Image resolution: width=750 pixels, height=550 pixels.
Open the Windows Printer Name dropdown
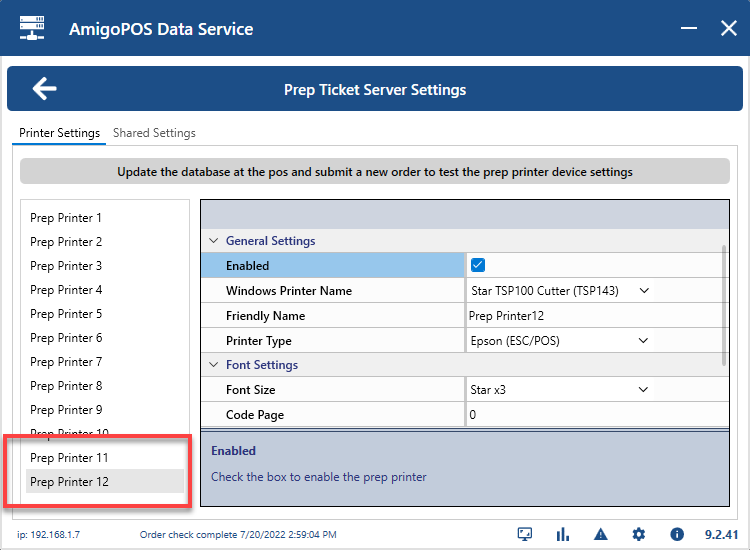point(643,291)
